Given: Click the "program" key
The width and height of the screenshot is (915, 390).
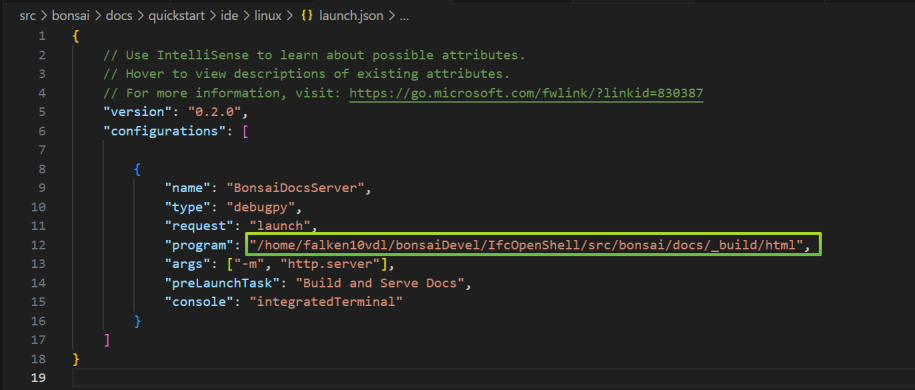Looking at the screenshot, I should click(200, 245).
